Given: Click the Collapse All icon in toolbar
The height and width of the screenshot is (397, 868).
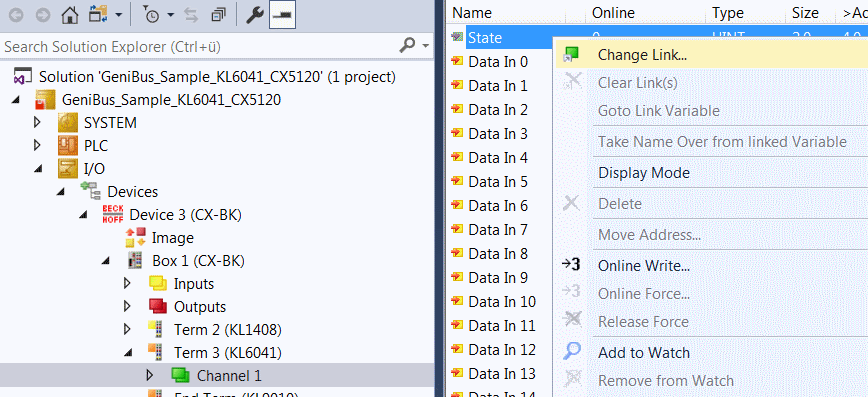Looking at the screenshot, I should click(x=219, y=16).
